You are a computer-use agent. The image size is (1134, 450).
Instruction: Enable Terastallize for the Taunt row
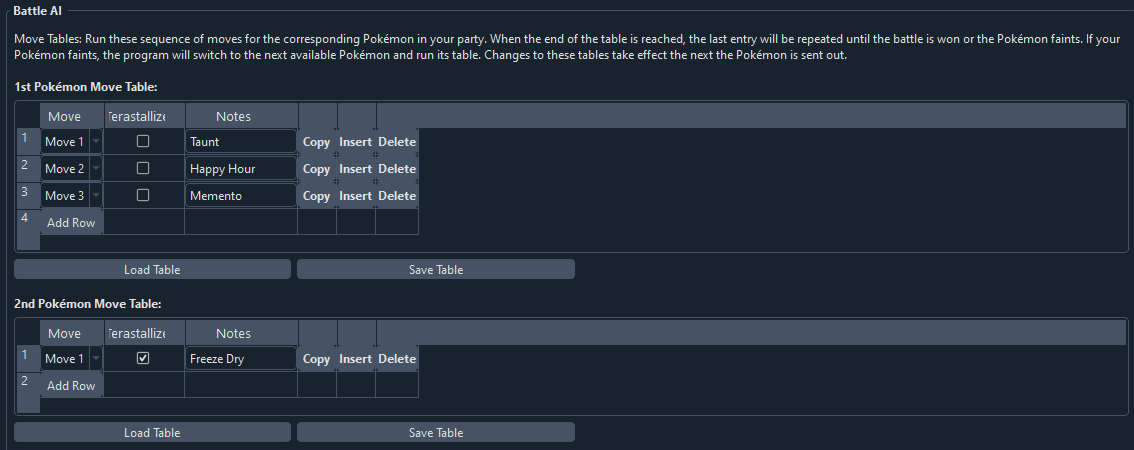(143, 142)
